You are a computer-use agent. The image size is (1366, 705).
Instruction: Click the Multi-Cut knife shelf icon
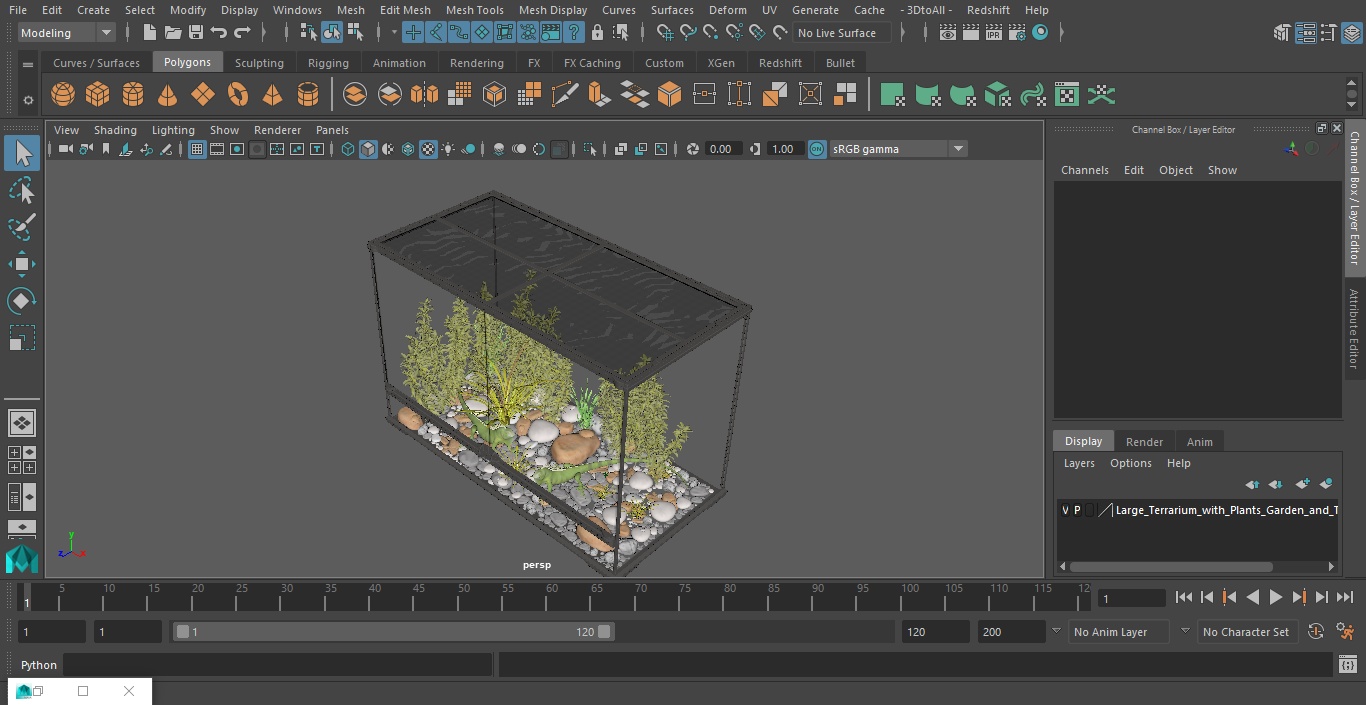click(564, 95)
